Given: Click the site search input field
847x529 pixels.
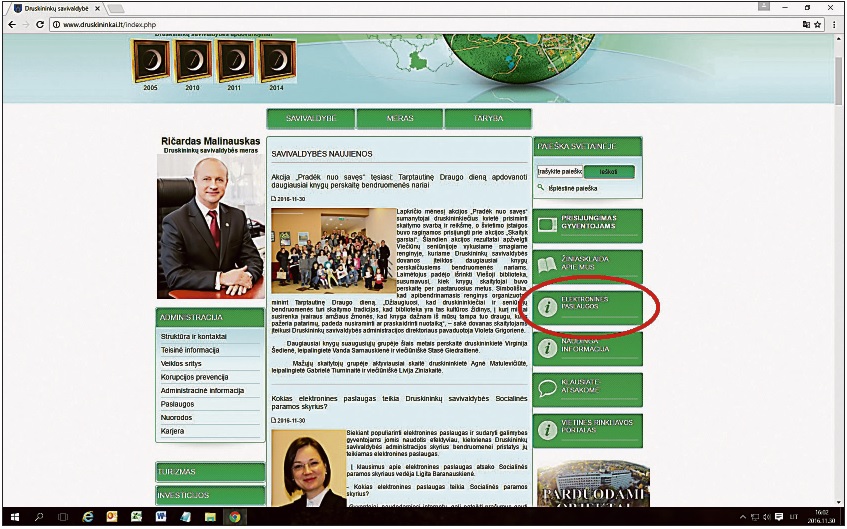Looking at the screenshot, I should (x=560, y=172).
